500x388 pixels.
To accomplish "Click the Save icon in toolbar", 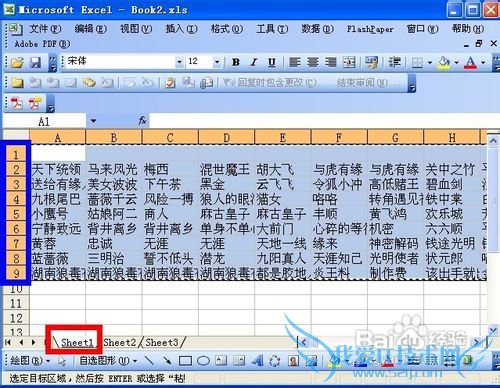I will pyautogui.click(x=36, y=62).
